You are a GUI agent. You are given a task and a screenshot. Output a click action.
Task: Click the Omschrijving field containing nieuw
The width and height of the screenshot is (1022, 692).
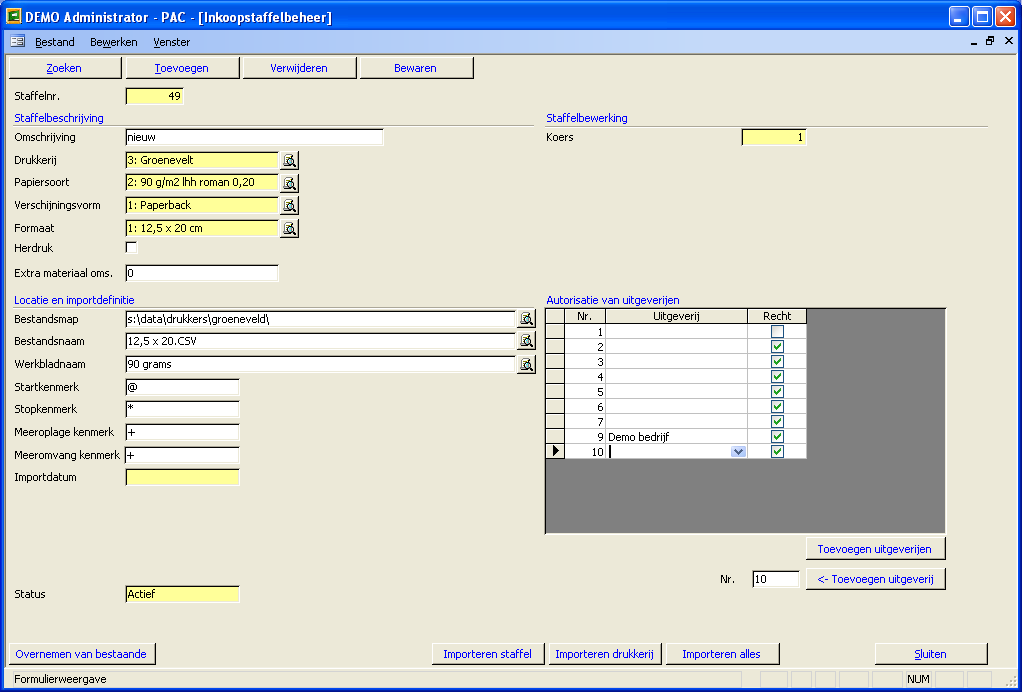pos(254,137)
